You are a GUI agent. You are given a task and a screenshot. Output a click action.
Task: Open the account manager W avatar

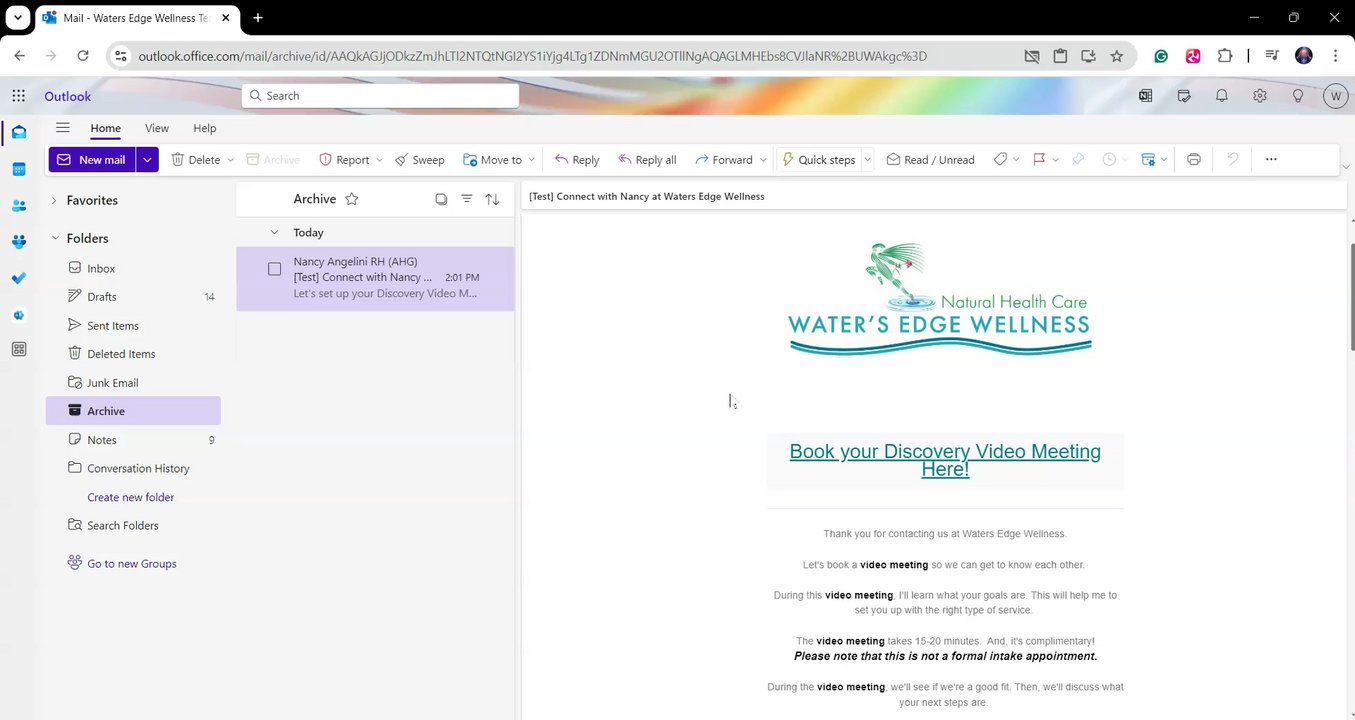[1335, 96]
